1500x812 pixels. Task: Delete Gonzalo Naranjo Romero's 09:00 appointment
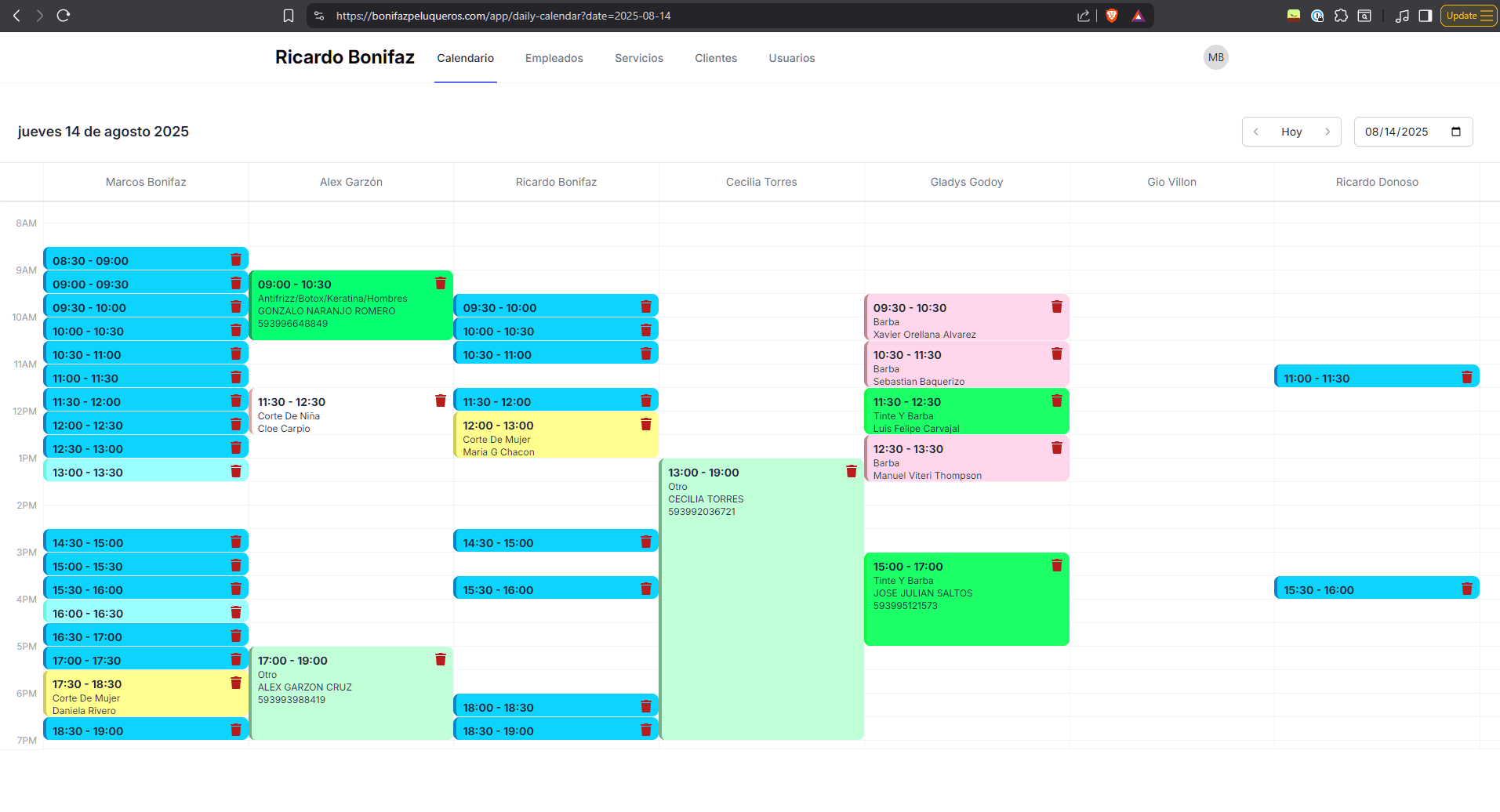(440, 283)
